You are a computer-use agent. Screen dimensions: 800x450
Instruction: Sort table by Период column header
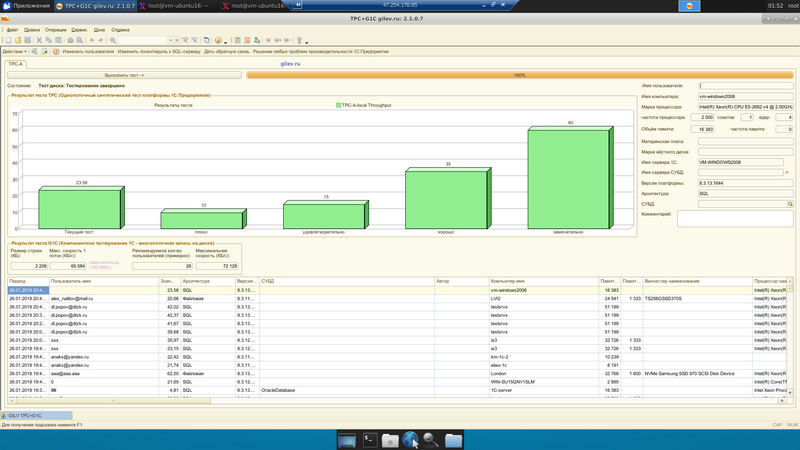click(28, 281)
